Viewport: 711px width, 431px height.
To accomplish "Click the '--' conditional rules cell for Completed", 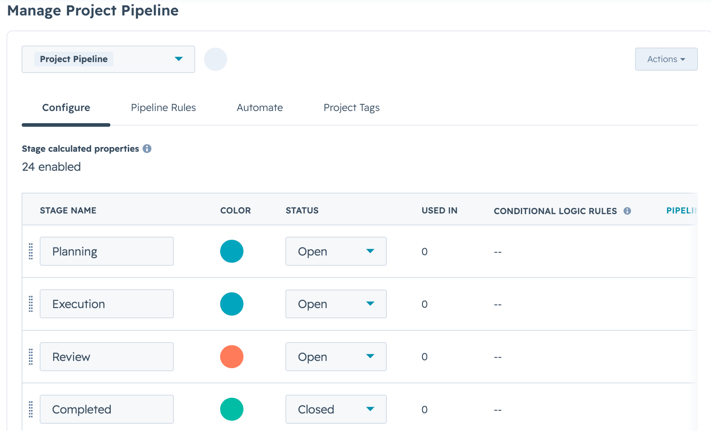I will [498, 410].
